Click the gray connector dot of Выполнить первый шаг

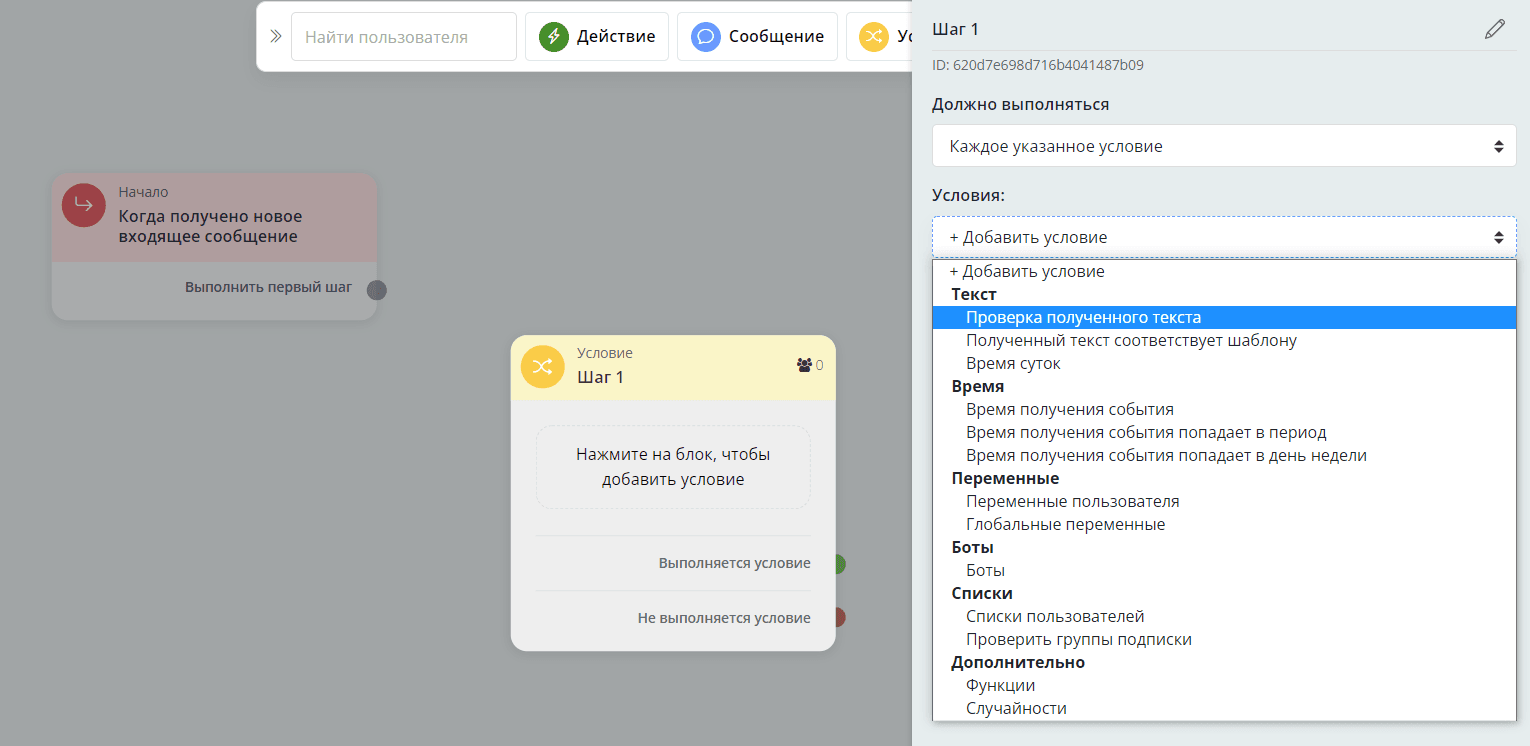pos(376,290)
